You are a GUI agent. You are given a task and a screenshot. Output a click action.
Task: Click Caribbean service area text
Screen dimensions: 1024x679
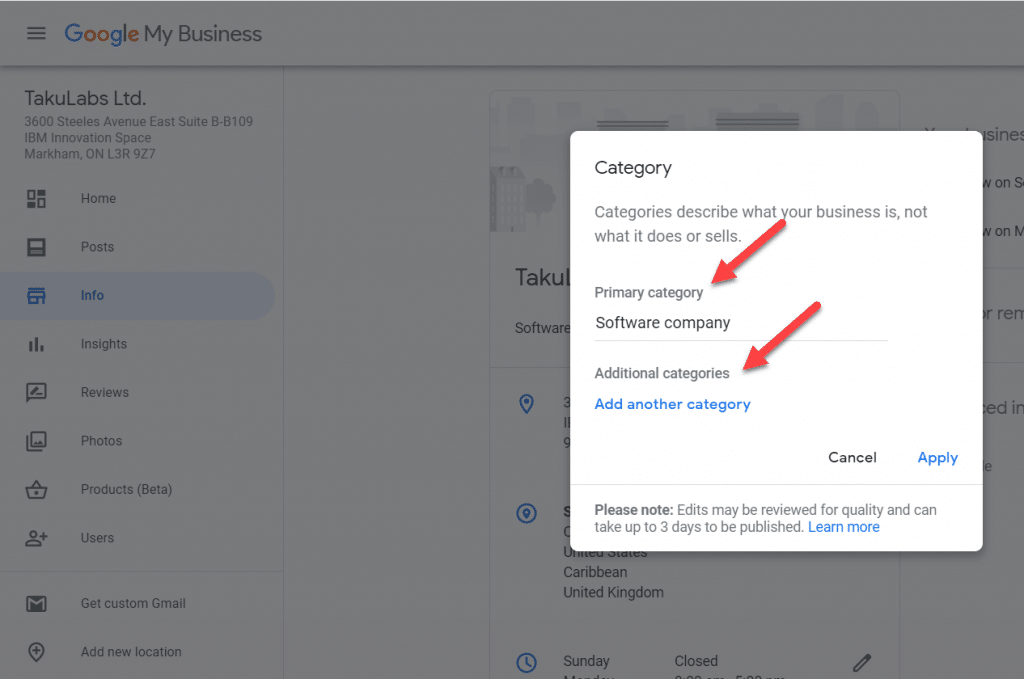pyautogui.click(x=595, y=572)
